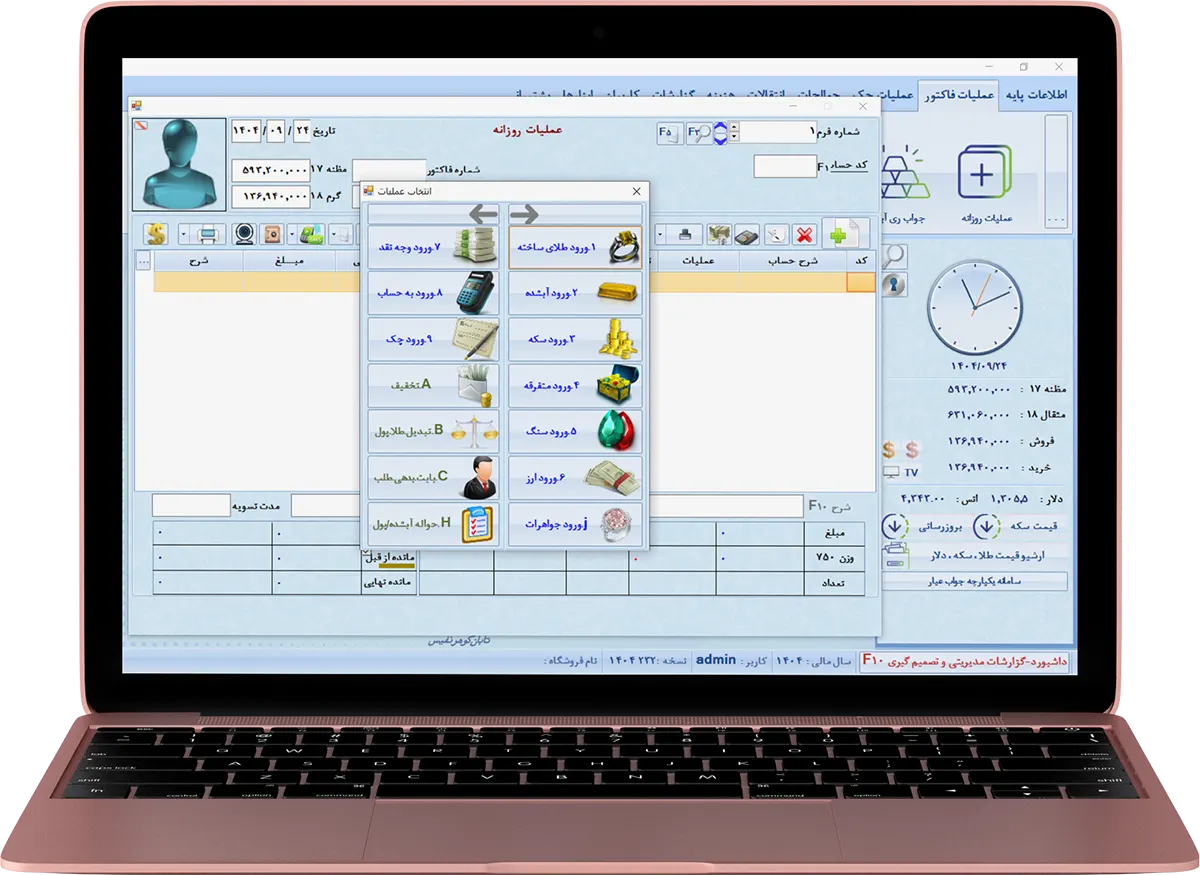Click the green plus new row icon
The width and height of the screenshot is (1200, 875).
point(838,235)
